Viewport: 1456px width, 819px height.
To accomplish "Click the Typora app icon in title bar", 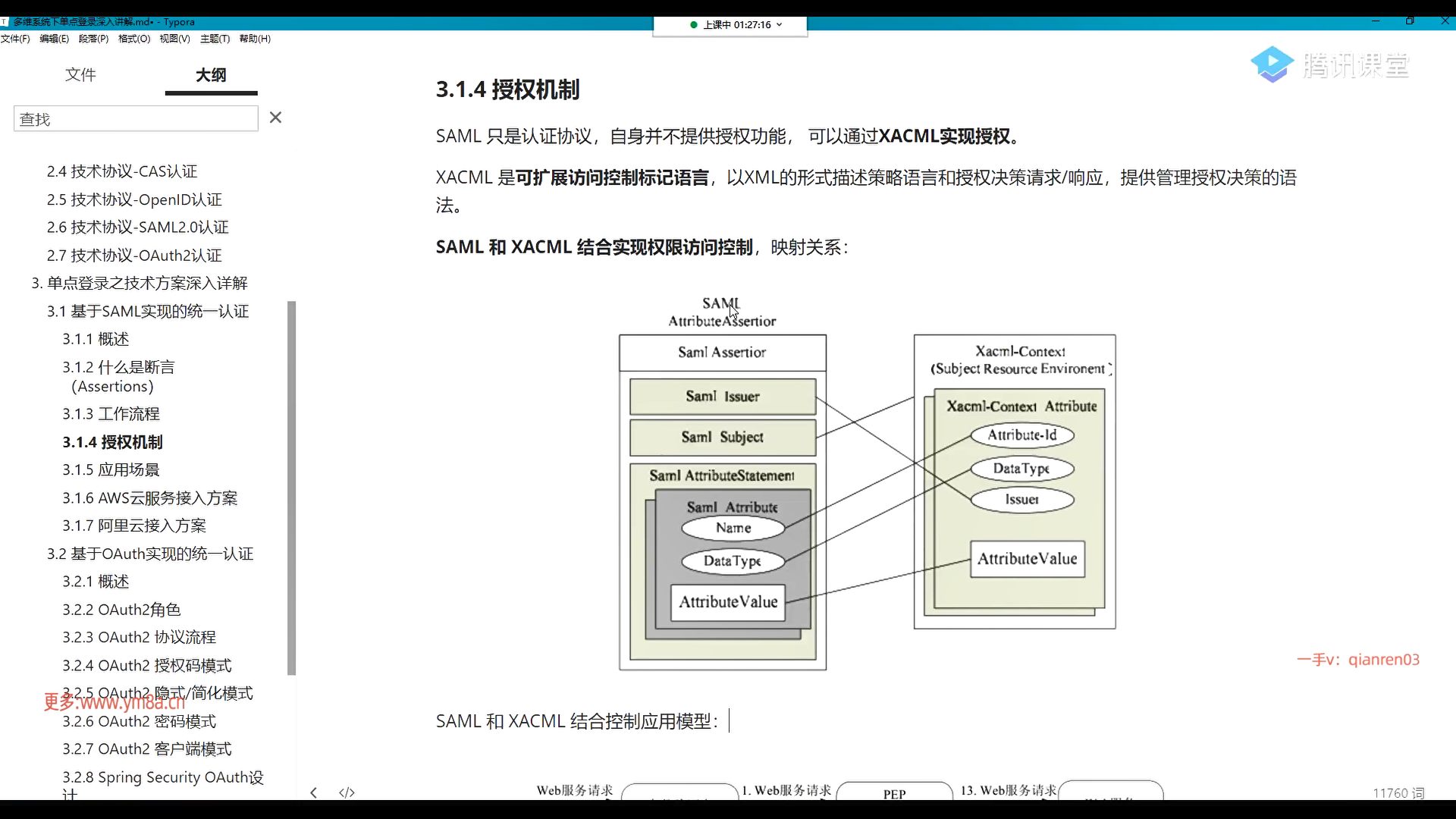I will point(5,22).
